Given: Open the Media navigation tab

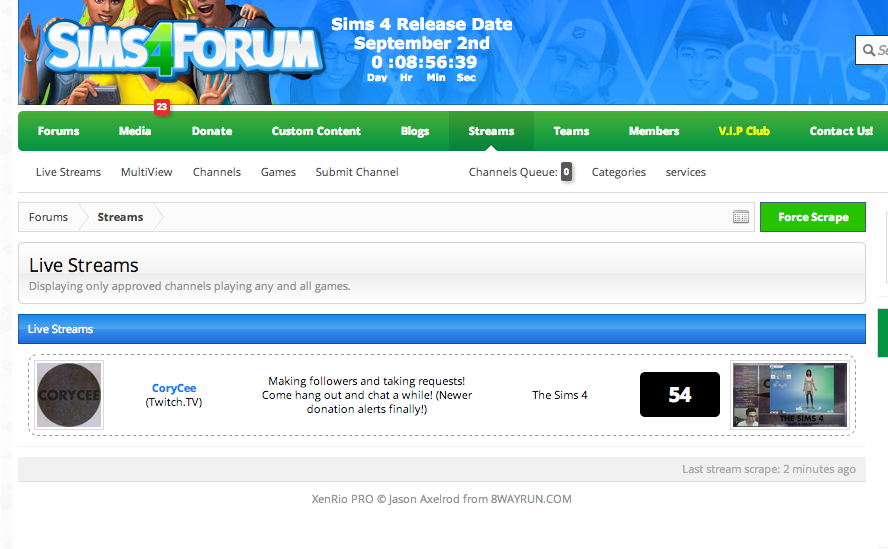Looking at the screenshot, I should point(135,131).
